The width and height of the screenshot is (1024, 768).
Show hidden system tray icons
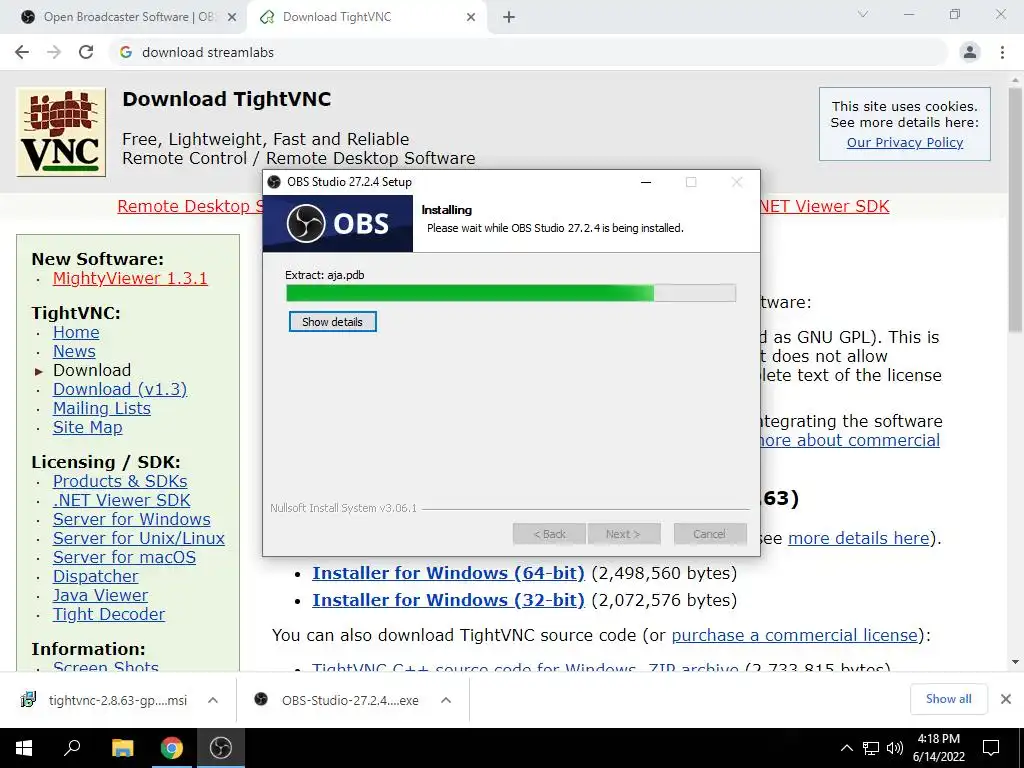coord(846,748)
